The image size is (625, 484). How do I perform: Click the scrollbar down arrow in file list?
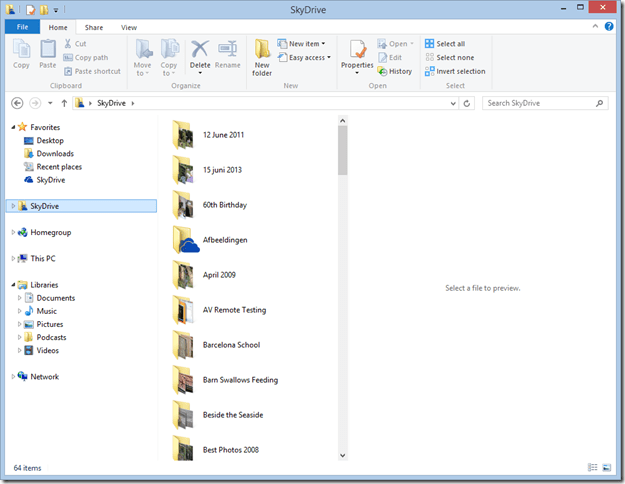point(342,455)
